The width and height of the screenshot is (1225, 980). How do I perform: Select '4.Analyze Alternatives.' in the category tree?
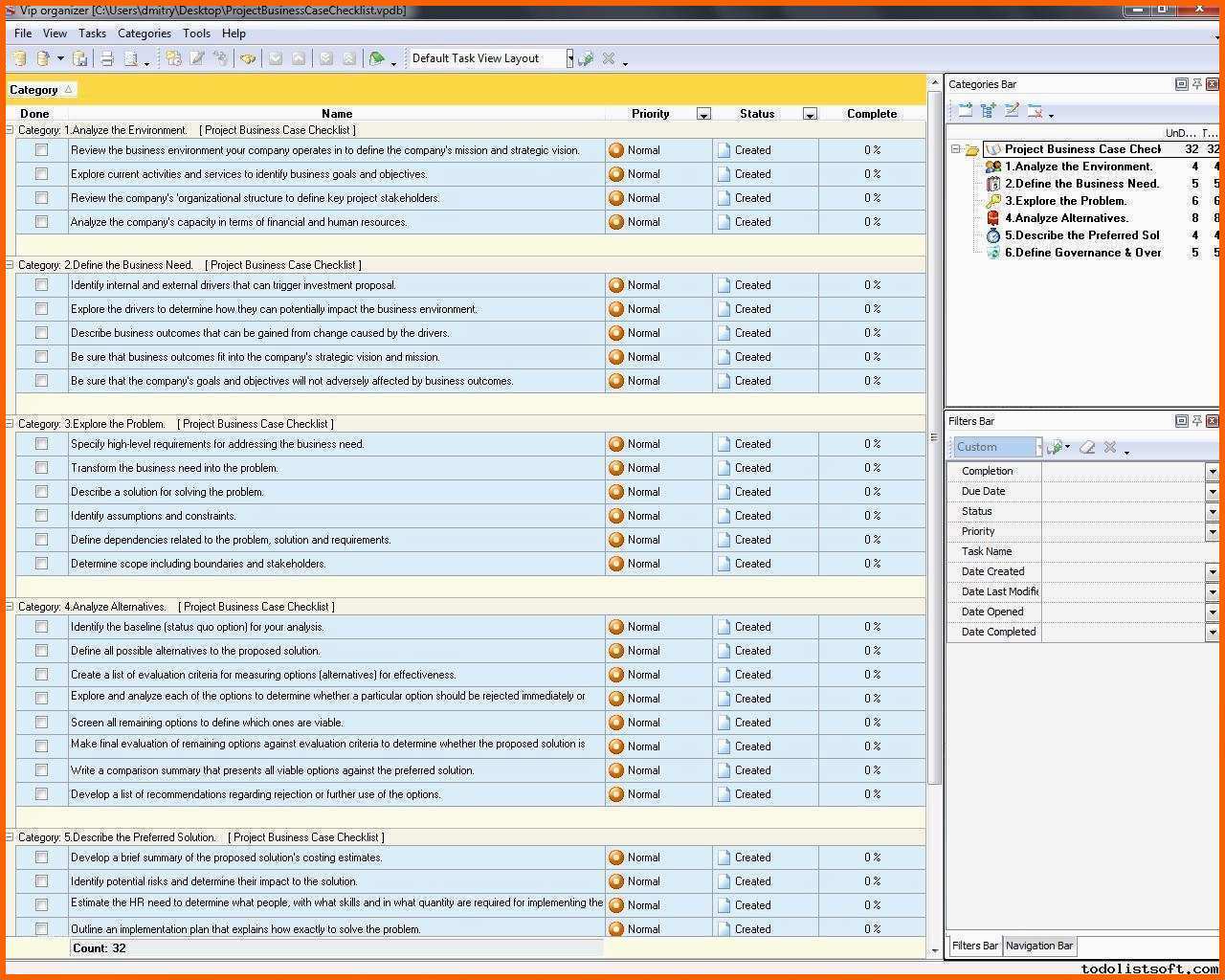(x=1066, y=218)
